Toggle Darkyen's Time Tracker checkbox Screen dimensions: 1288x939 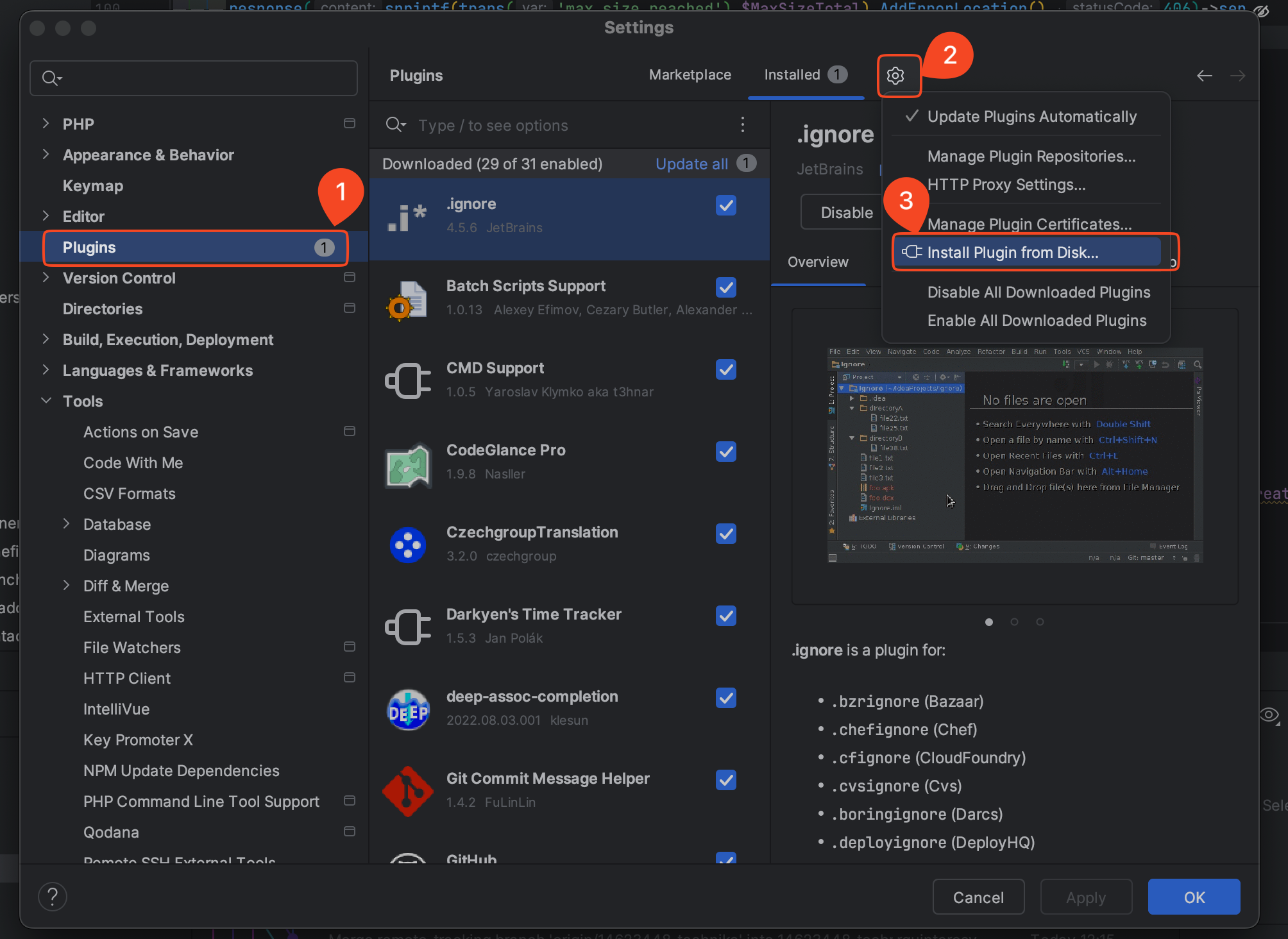click(725, 616)
